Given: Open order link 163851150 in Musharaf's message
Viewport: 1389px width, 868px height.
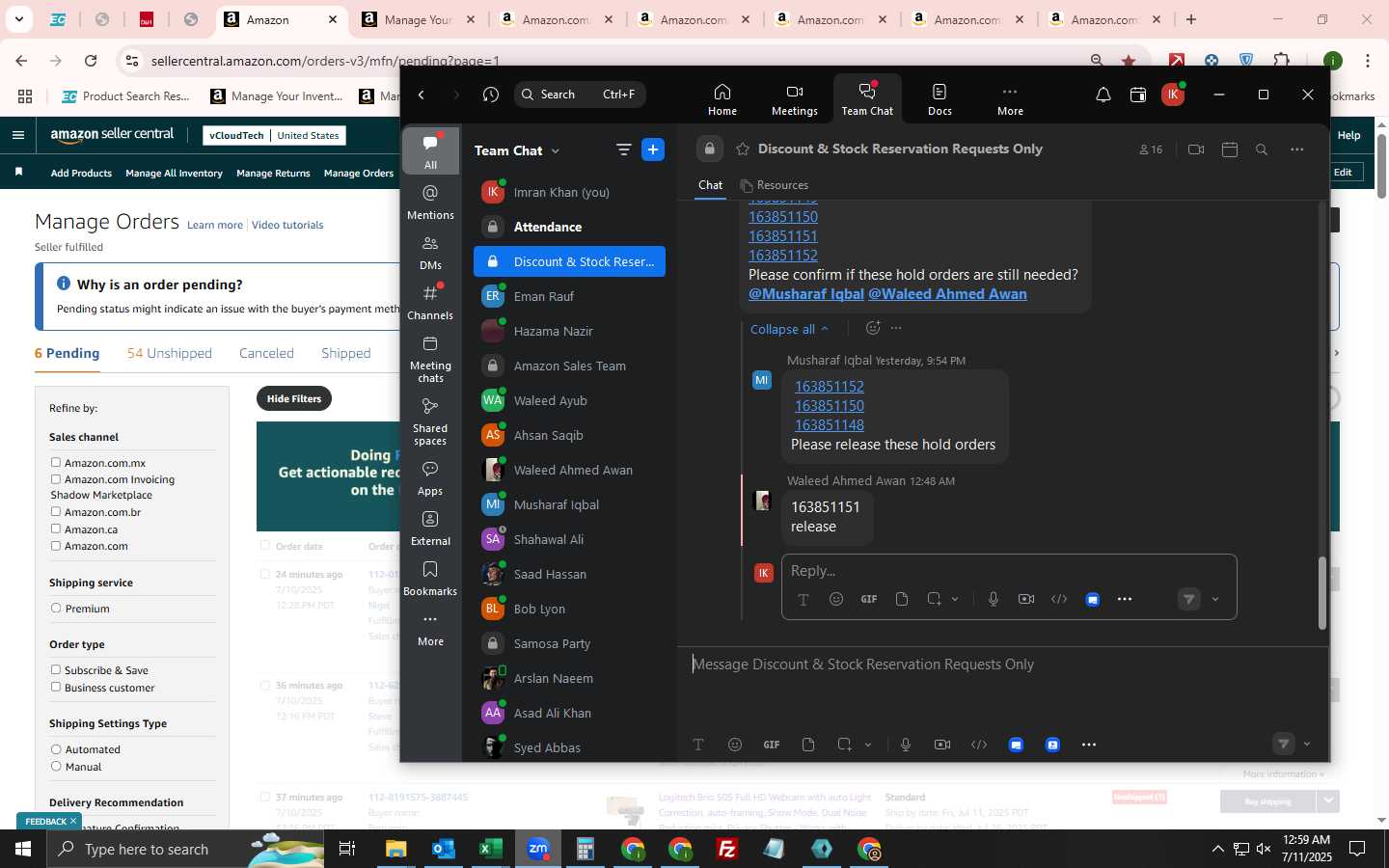Looking at the screenshot, I should (829, 406).
